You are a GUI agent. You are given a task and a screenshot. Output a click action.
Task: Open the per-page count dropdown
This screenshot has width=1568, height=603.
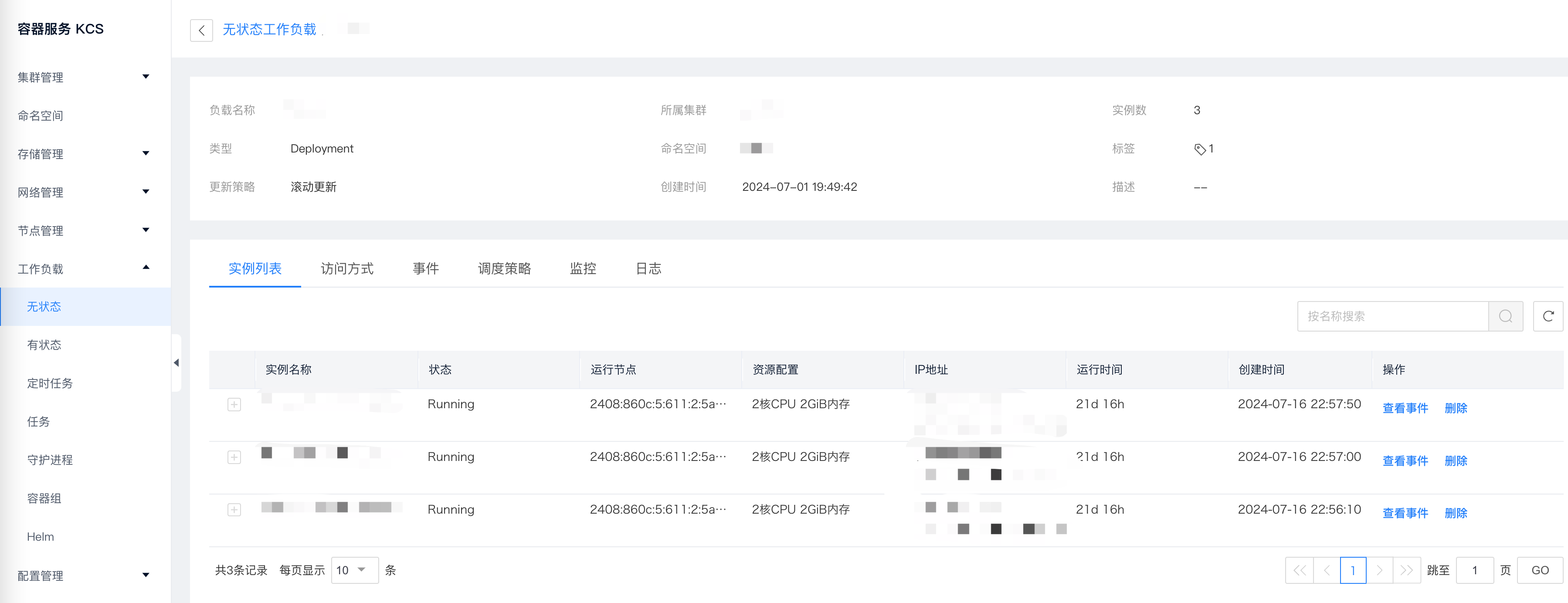point(354,570)
